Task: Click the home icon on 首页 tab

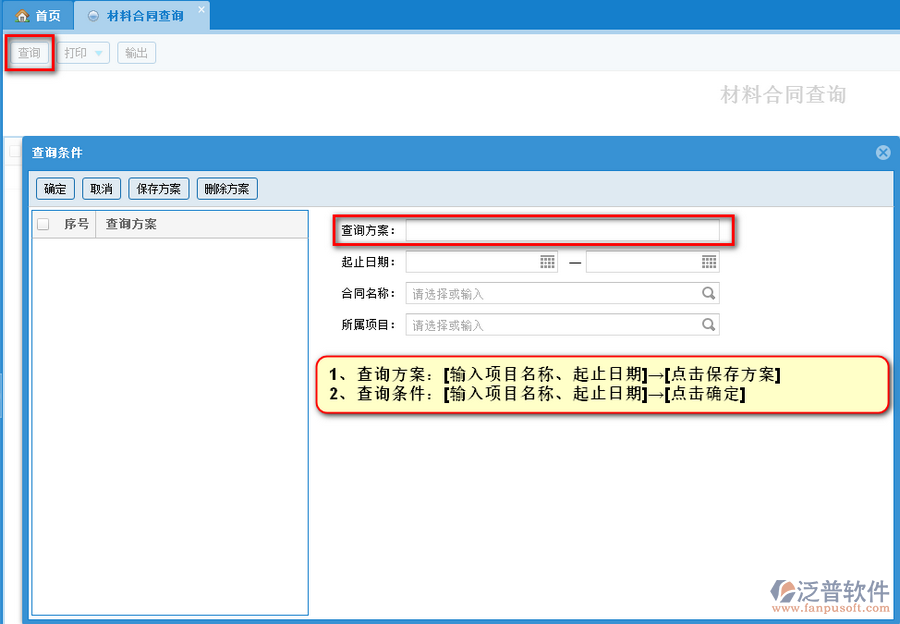Action: point(22,16)
